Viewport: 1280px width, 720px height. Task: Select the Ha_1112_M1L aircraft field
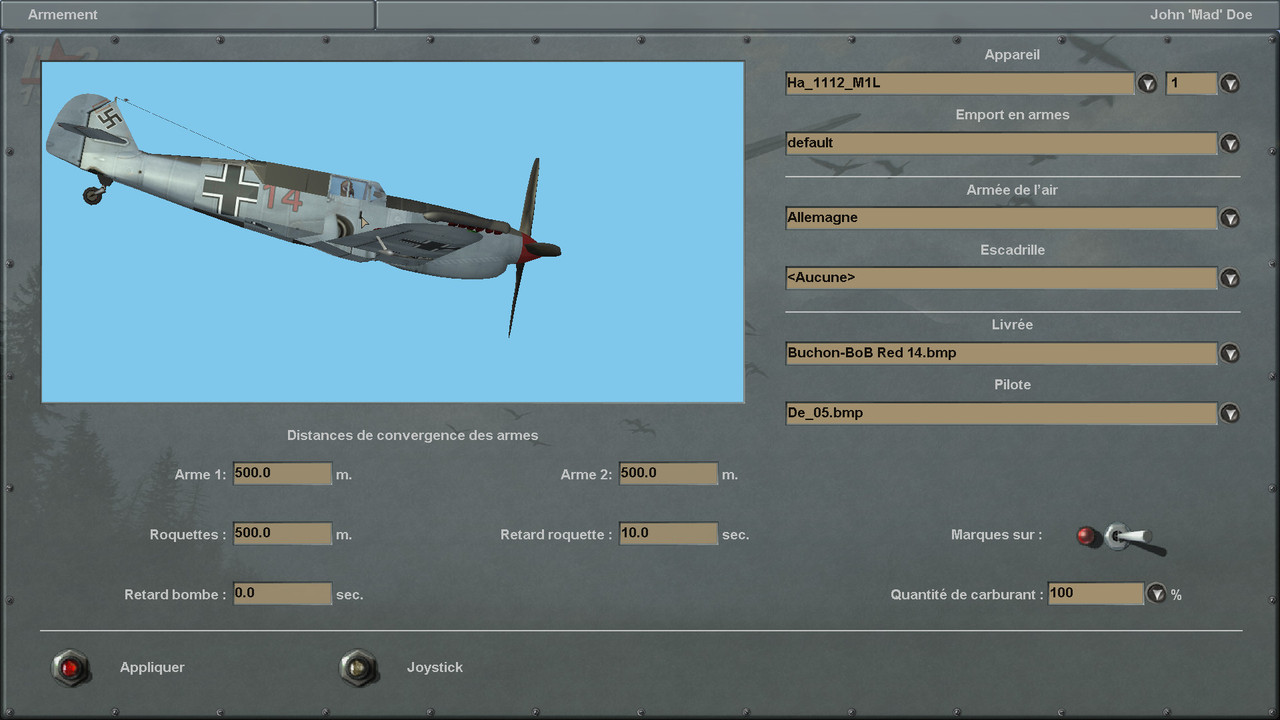(x=960, y=83)
